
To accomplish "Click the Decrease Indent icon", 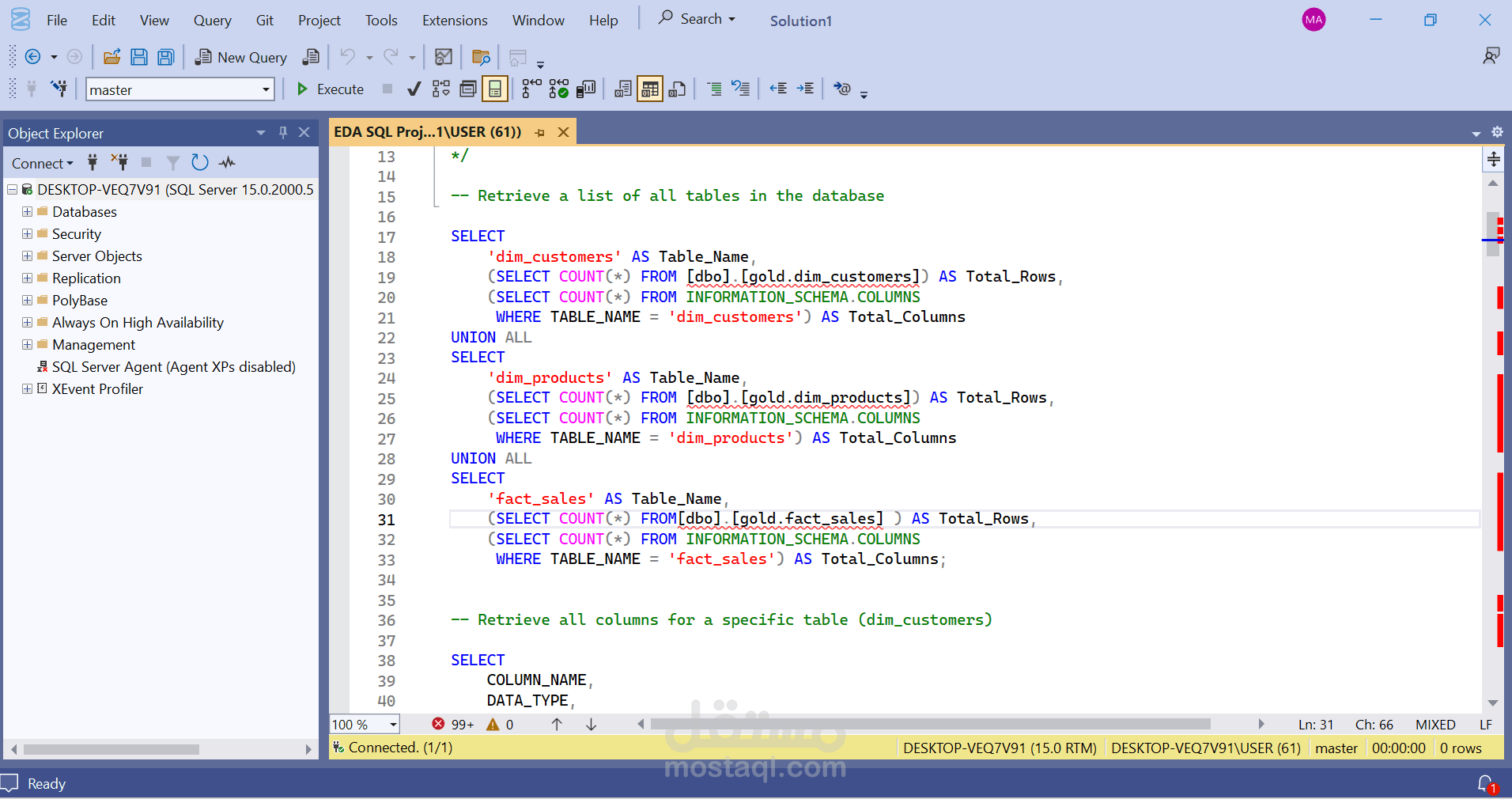I will [x=778, y=89].
